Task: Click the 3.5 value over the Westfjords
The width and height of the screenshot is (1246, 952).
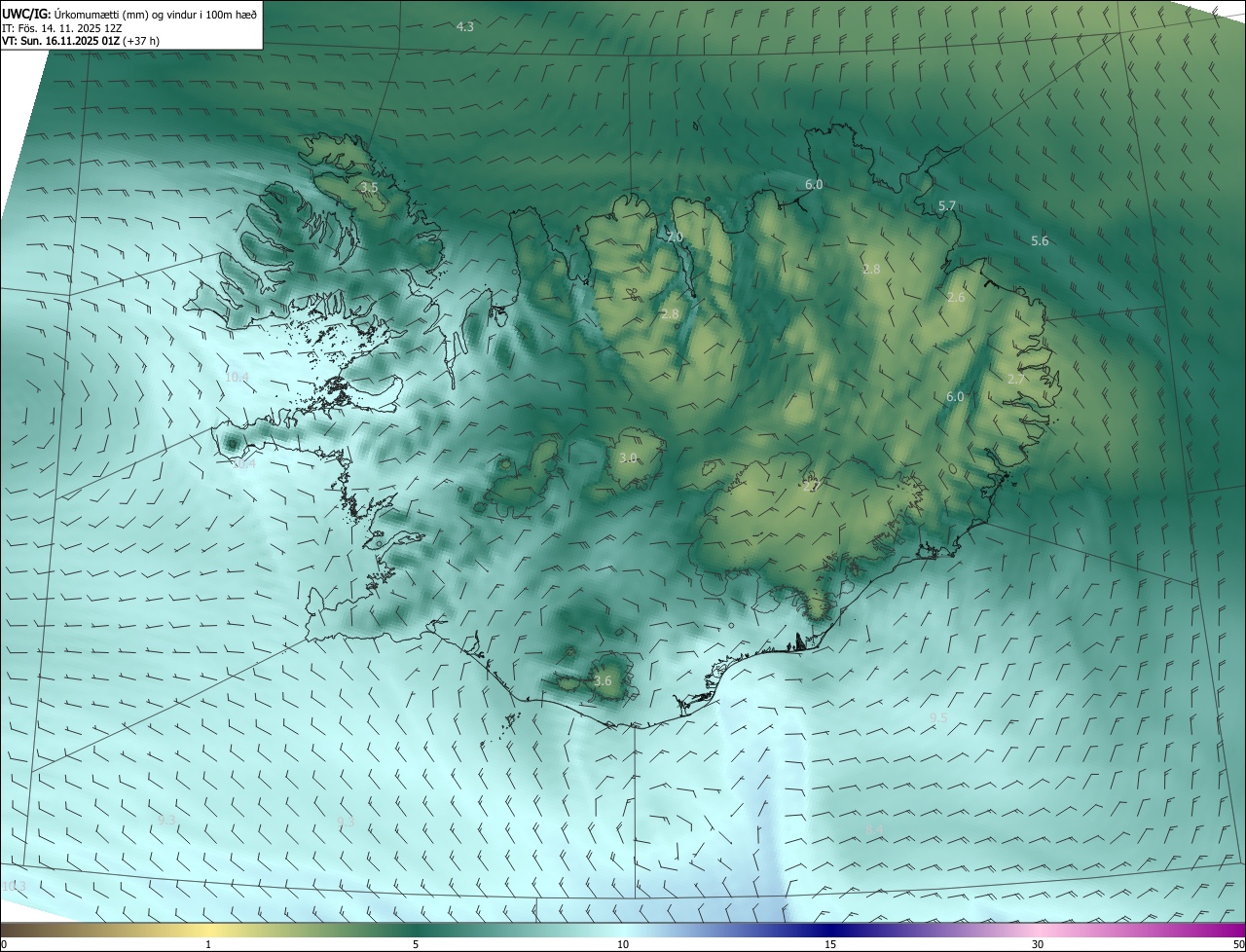Action: 369,187
